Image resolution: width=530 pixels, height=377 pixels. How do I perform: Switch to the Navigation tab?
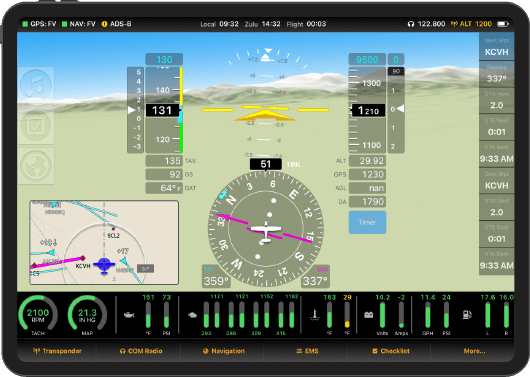click(x=224, y=351)
